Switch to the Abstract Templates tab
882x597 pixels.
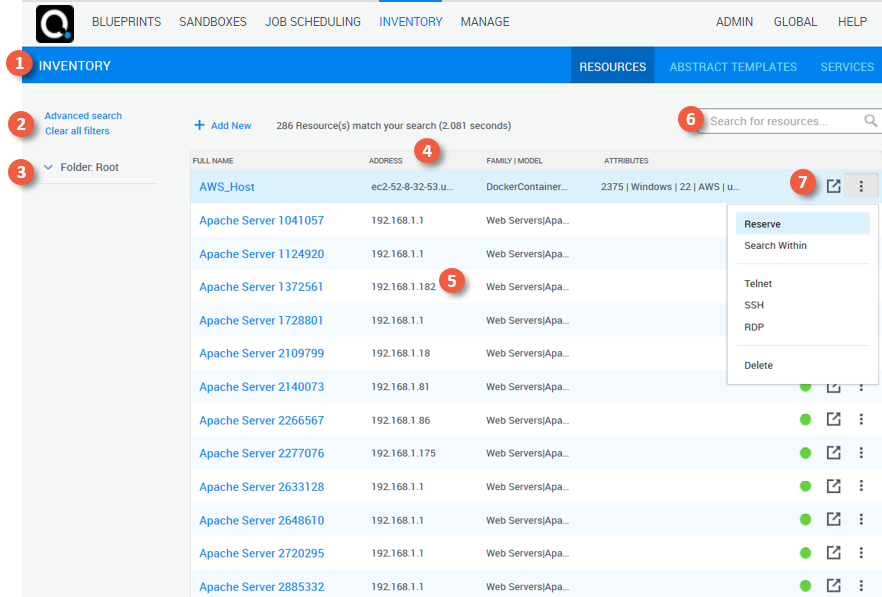click(x=733, y=67)
